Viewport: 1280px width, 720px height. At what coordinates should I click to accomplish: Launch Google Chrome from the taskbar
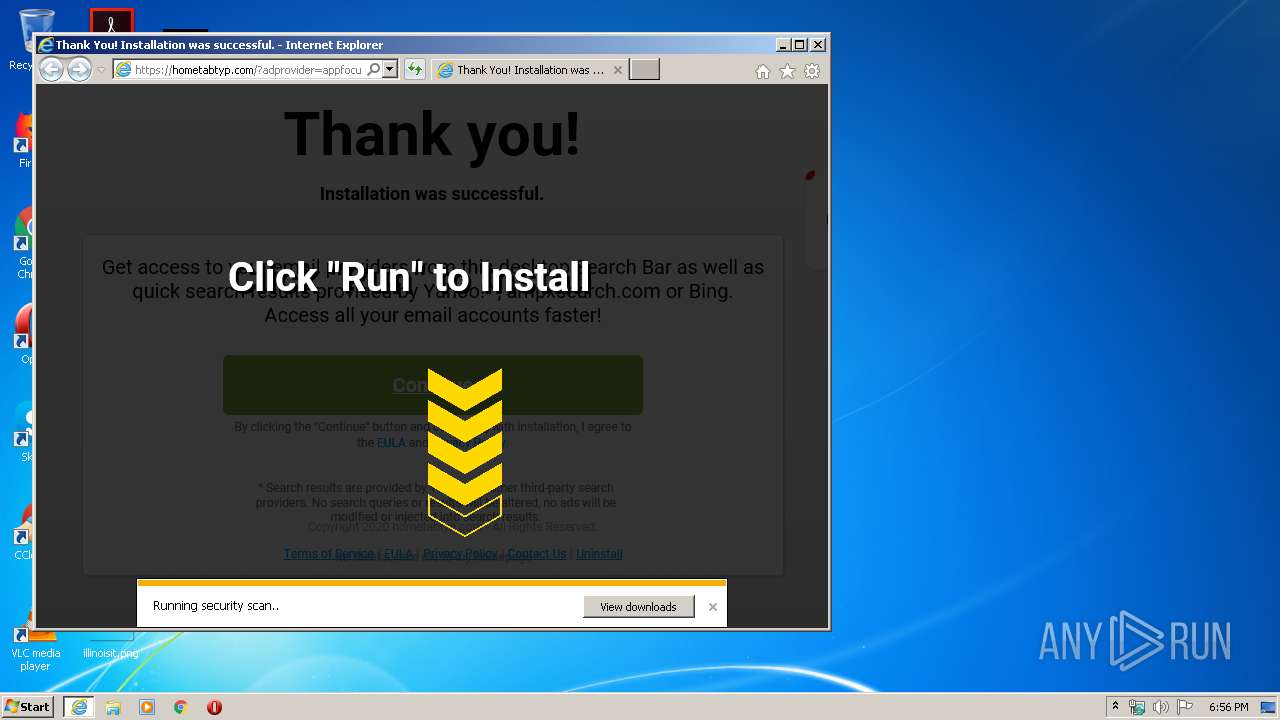click(181, 707)
